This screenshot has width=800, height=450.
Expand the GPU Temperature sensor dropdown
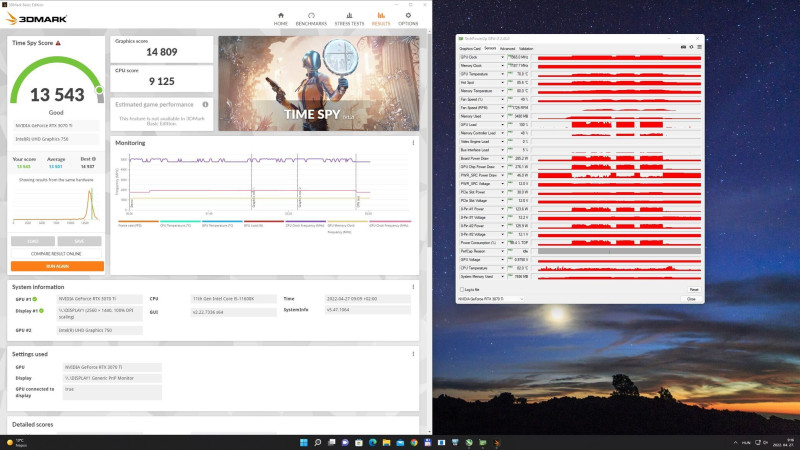pyautogui.click(x=503, y=74)
